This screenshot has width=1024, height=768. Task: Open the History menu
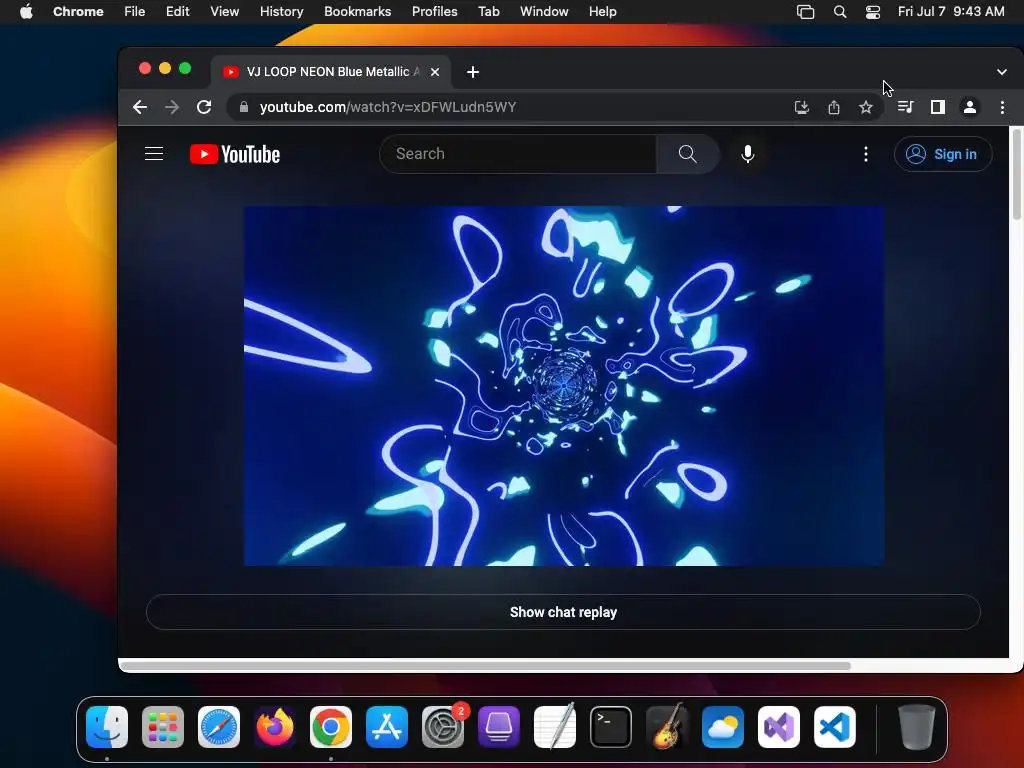tap(281, 12)
